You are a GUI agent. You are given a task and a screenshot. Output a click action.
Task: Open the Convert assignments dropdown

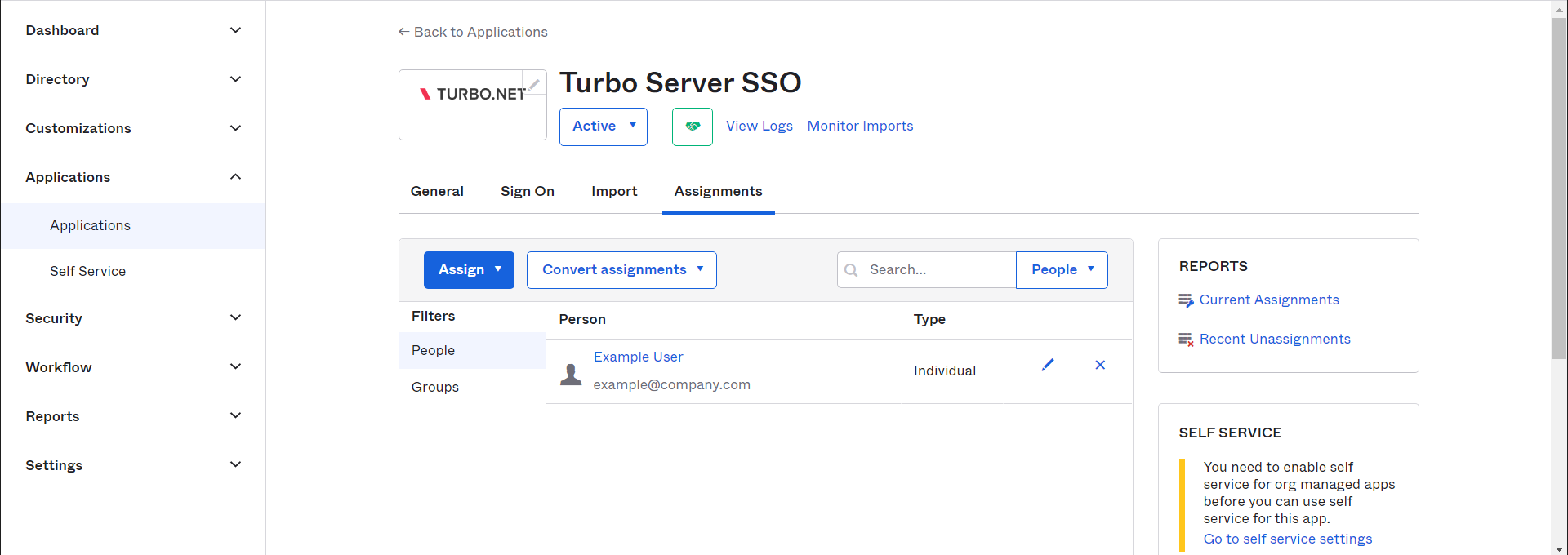pos(621,270)
